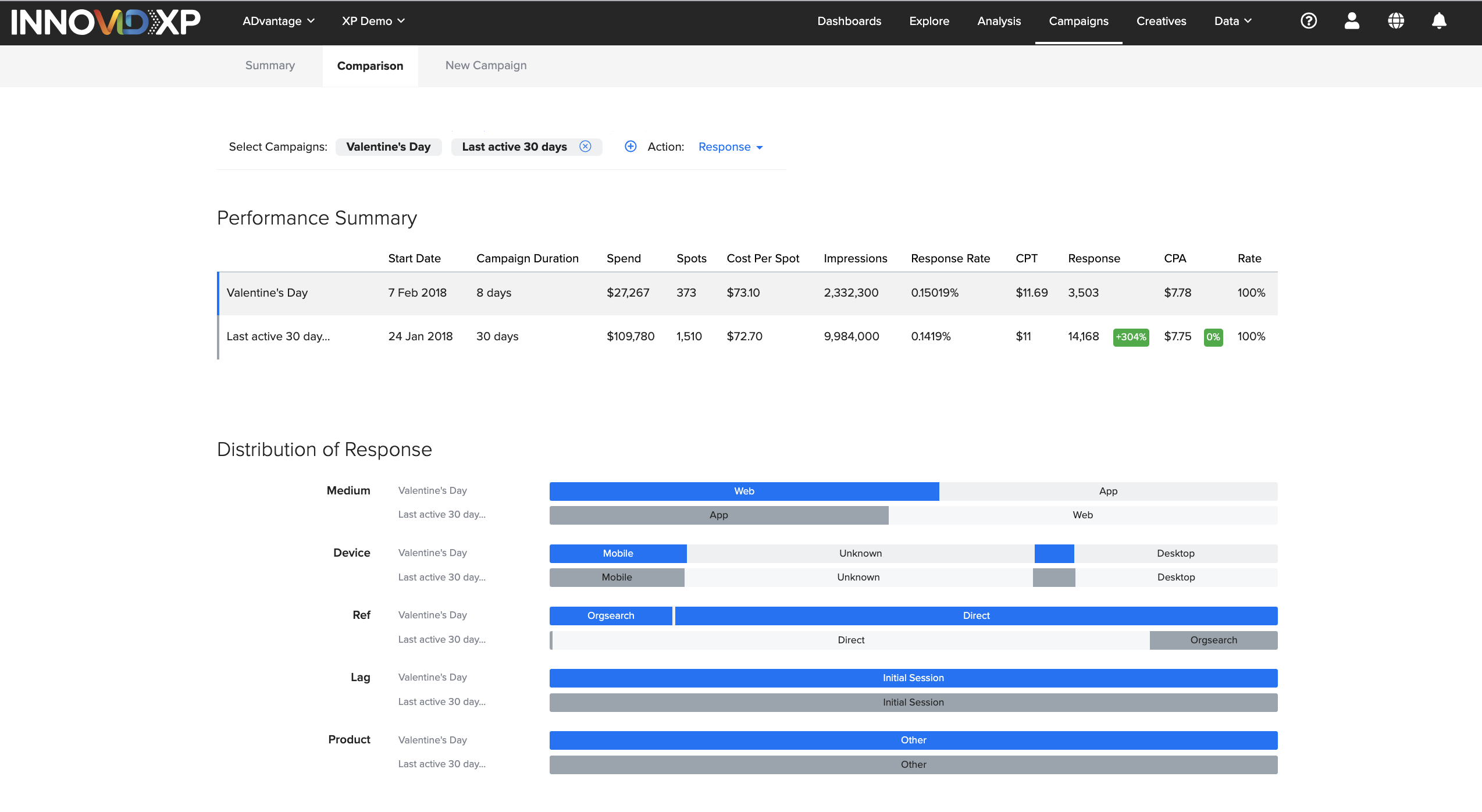Click the Last active Web medium segment
Image resolution: width=1482 pixels, height=812 pixels.
click(1082, 515)
